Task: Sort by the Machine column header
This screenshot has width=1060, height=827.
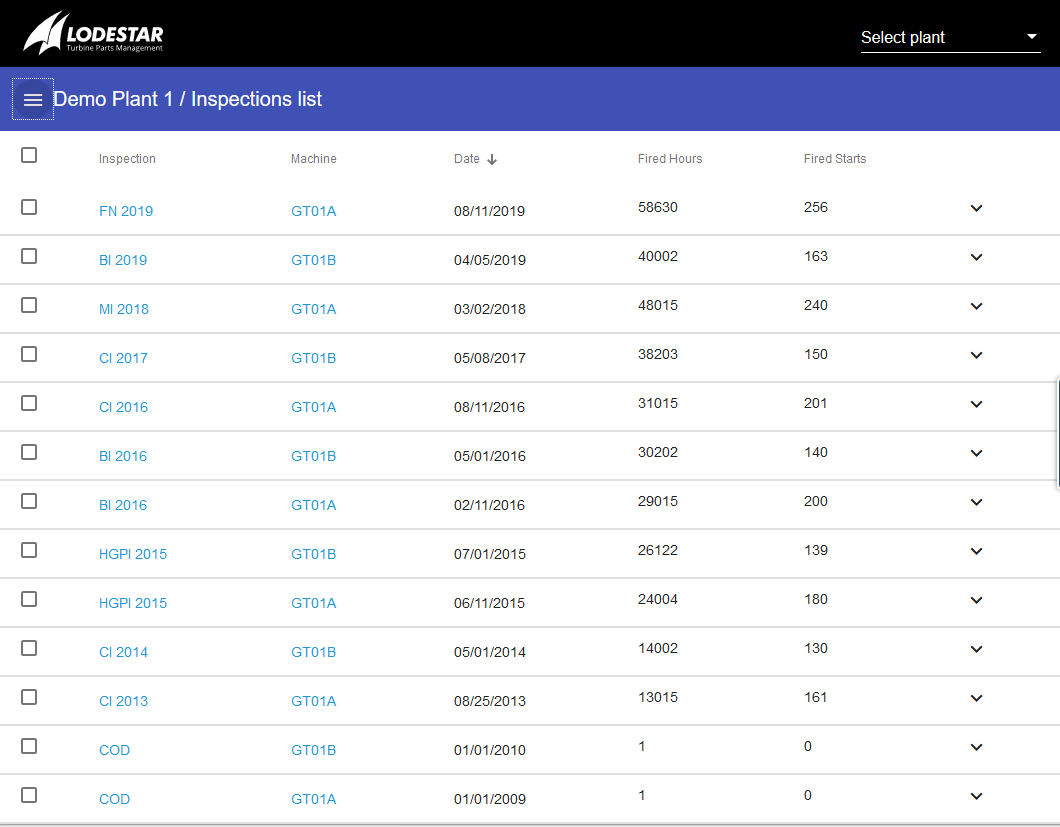Action: [313, 159]
